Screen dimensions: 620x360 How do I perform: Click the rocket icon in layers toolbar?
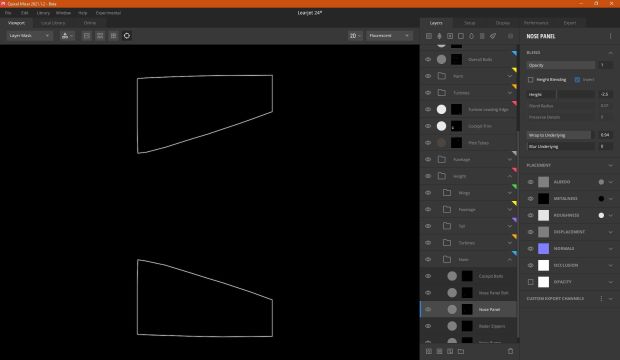coord(493,36)
